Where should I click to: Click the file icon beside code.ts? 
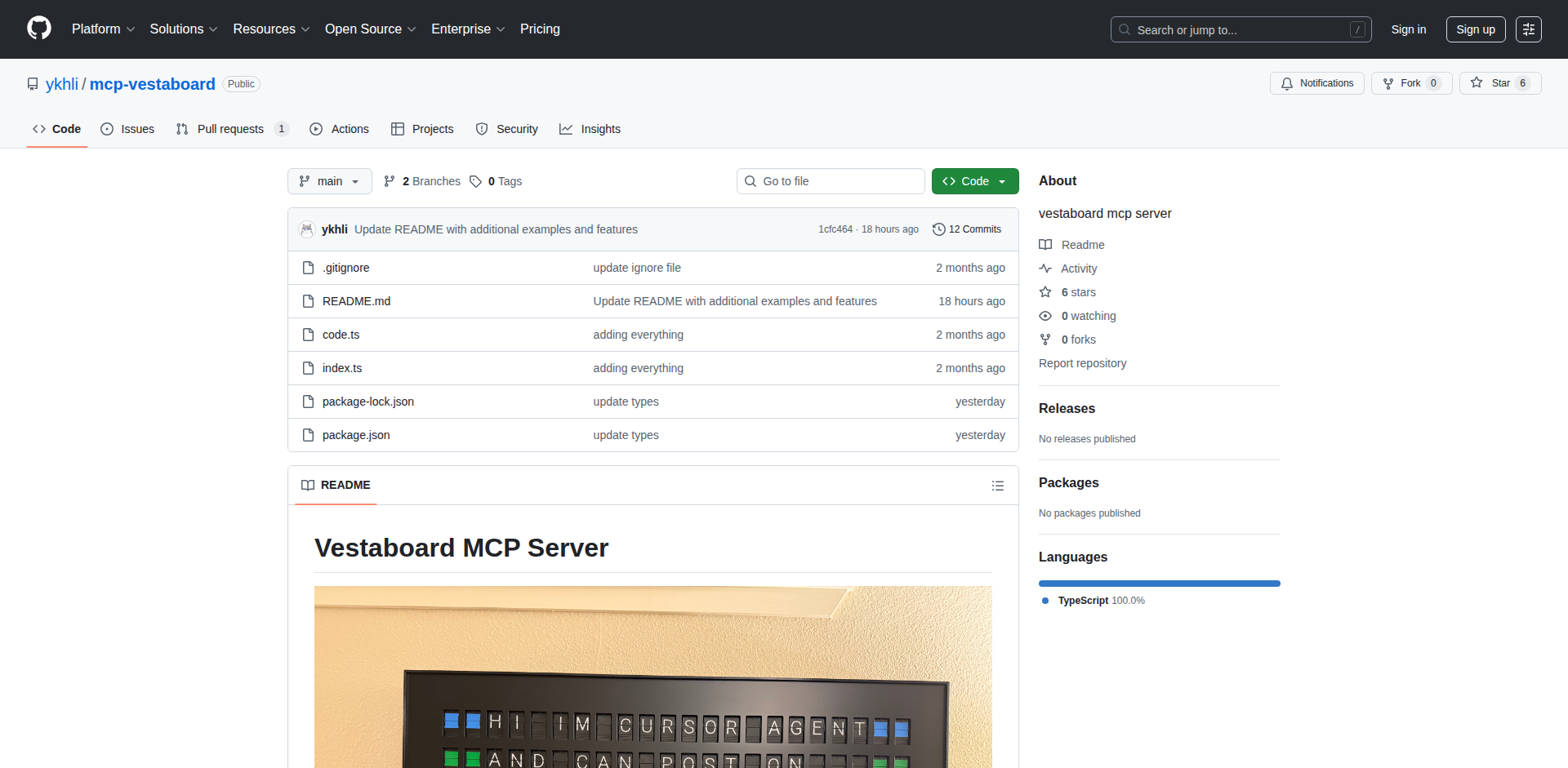click(308, 335)
